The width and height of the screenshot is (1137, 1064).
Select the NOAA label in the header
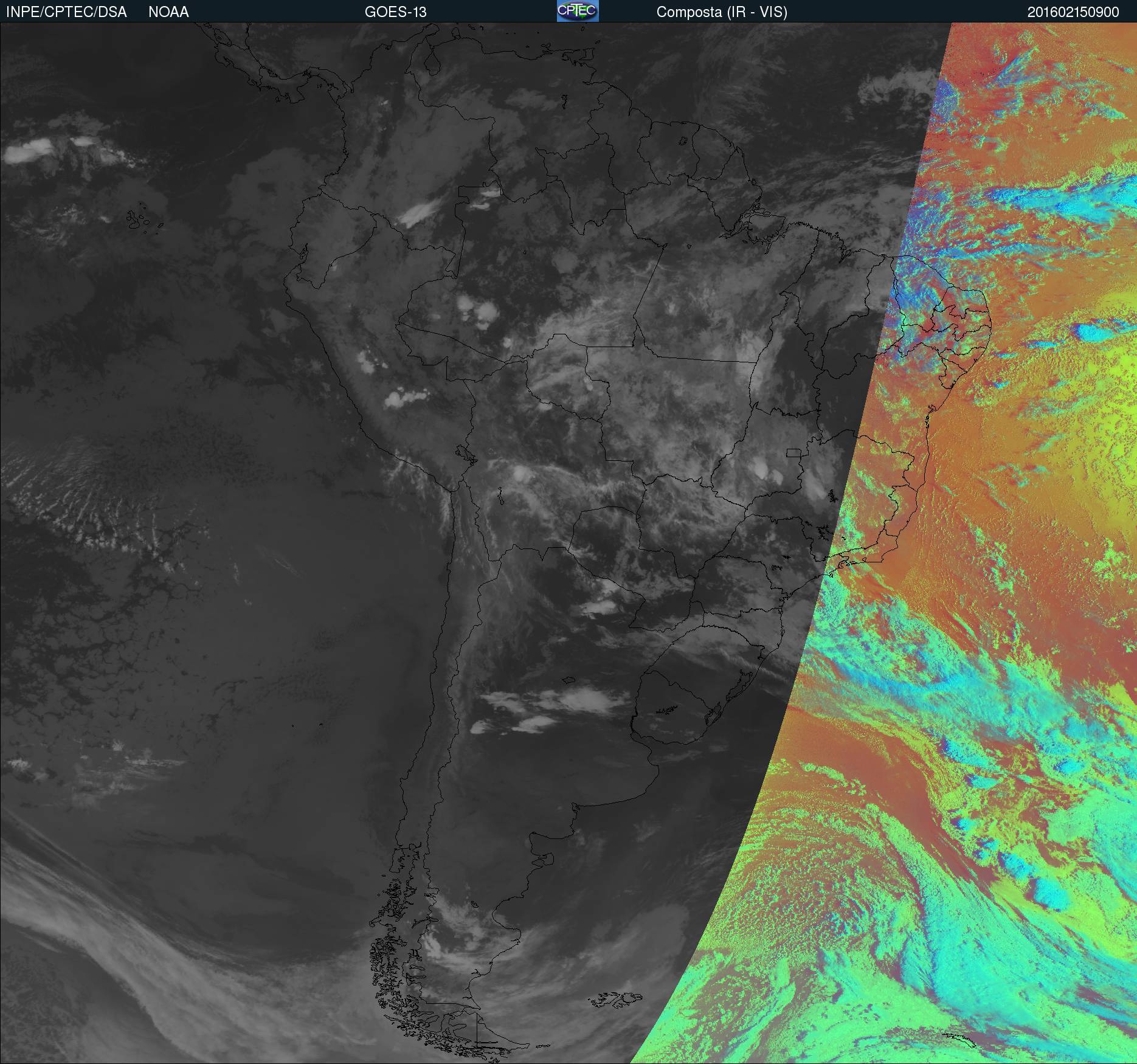168,12
